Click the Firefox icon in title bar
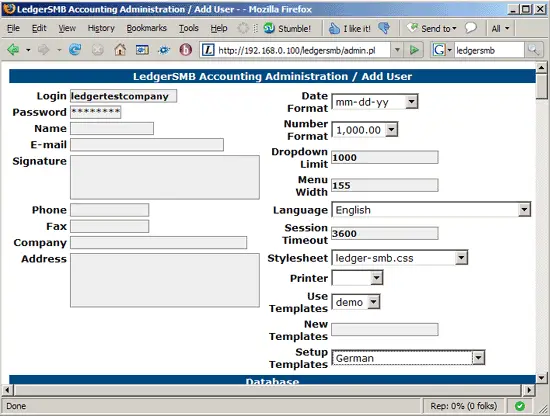This screenshot has height=416, width=550. click(9, 9)
